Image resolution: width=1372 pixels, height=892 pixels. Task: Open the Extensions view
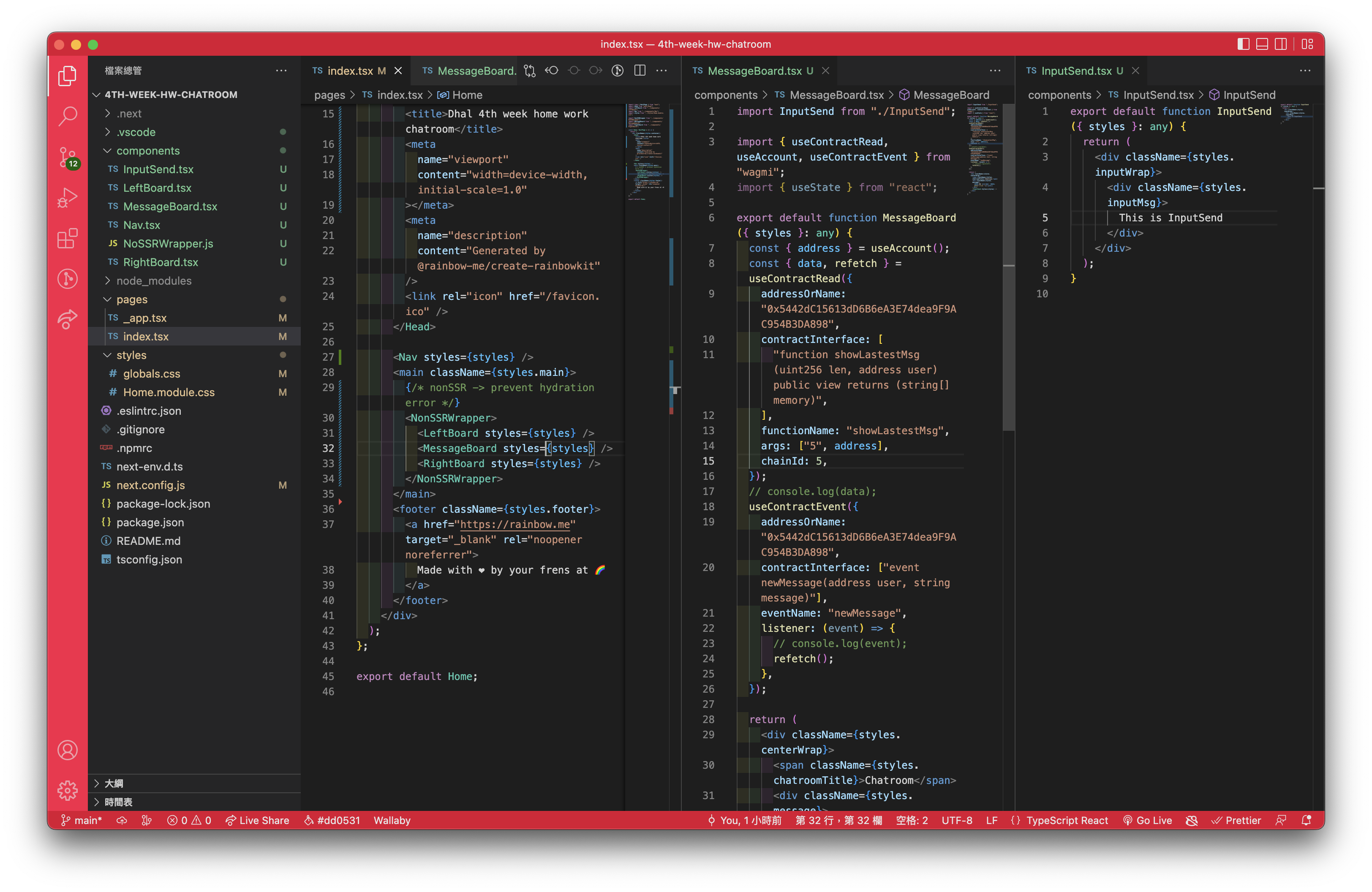point(68,238)
